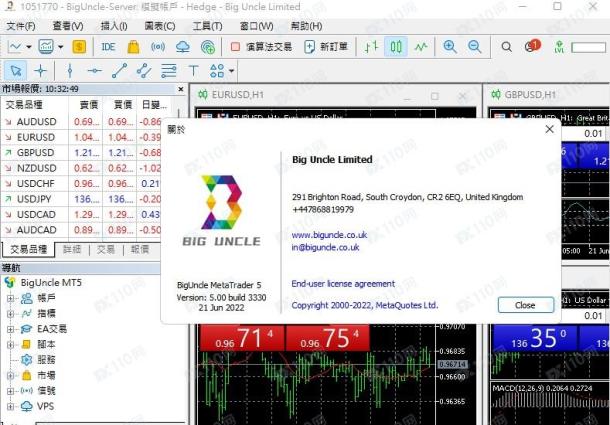
Task: Select AUDUSD row in Market Watch
Action: (81, 122)
